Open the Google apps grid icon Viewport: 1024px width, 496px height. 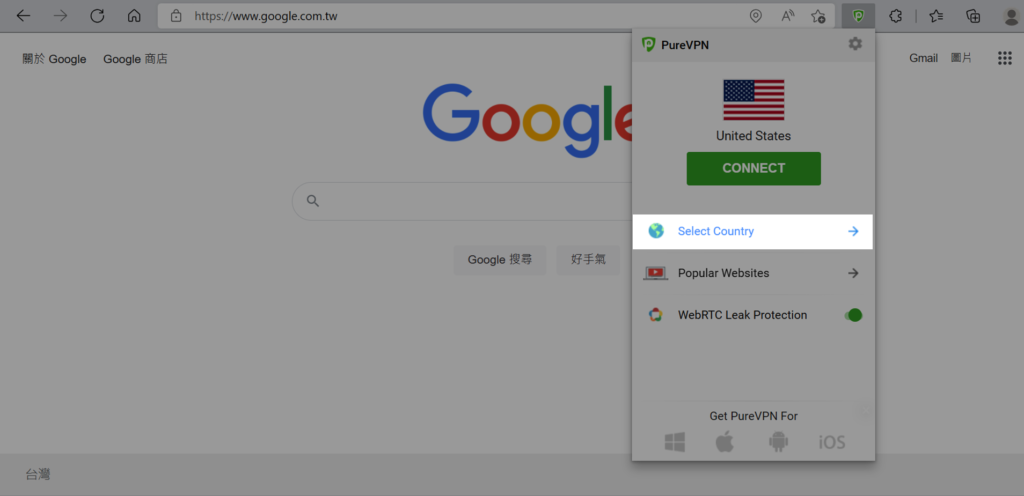(x=1004, y=59)
